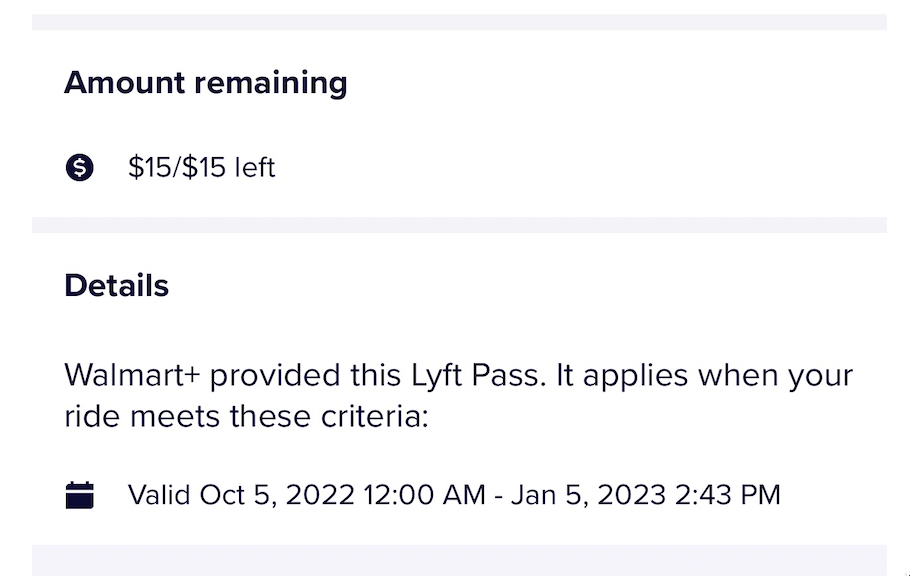Click the Amount remaining section header
The image size is (910, 576).
(x=205, y=82)
